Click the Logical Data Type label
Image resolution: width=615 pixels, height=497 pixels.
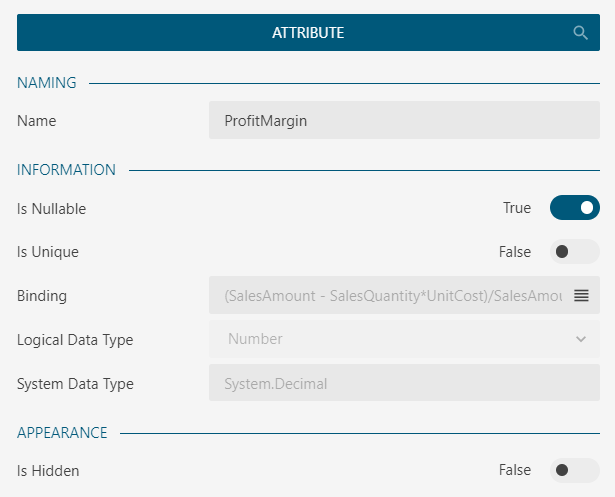pyautogui.click(x=75, y=340)
